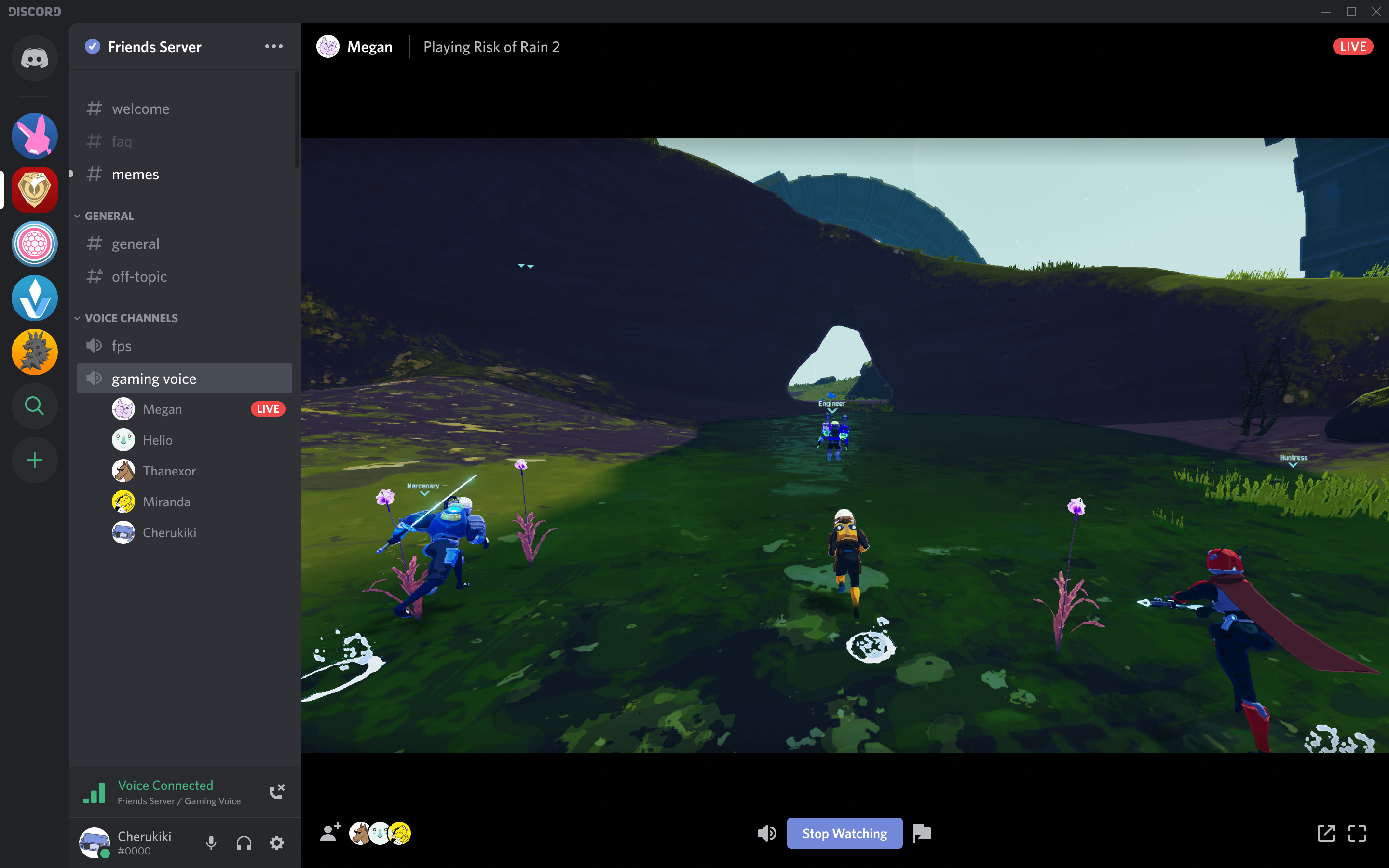
Task: Toggle stream volume speaker icon
Action: [768, 833]
